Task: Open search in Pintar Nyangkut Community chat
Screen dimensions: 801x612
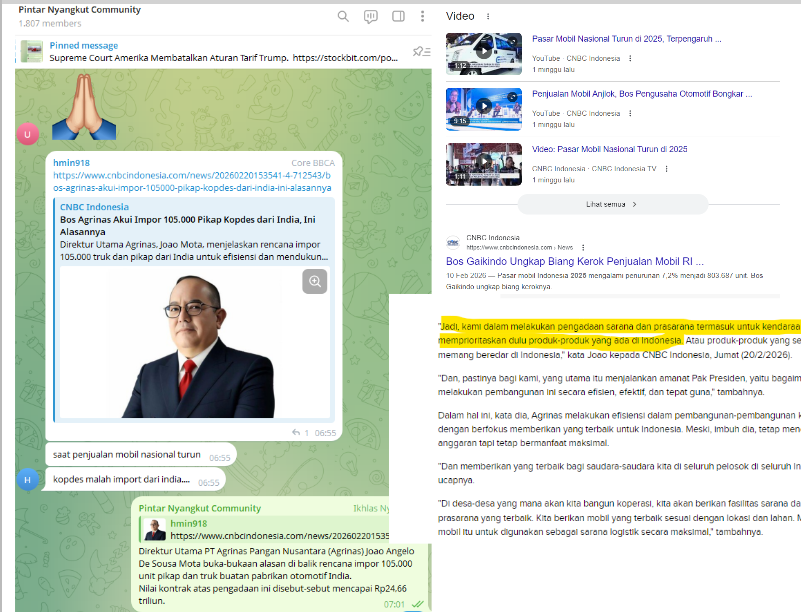Action: click(x=343, y=16)
